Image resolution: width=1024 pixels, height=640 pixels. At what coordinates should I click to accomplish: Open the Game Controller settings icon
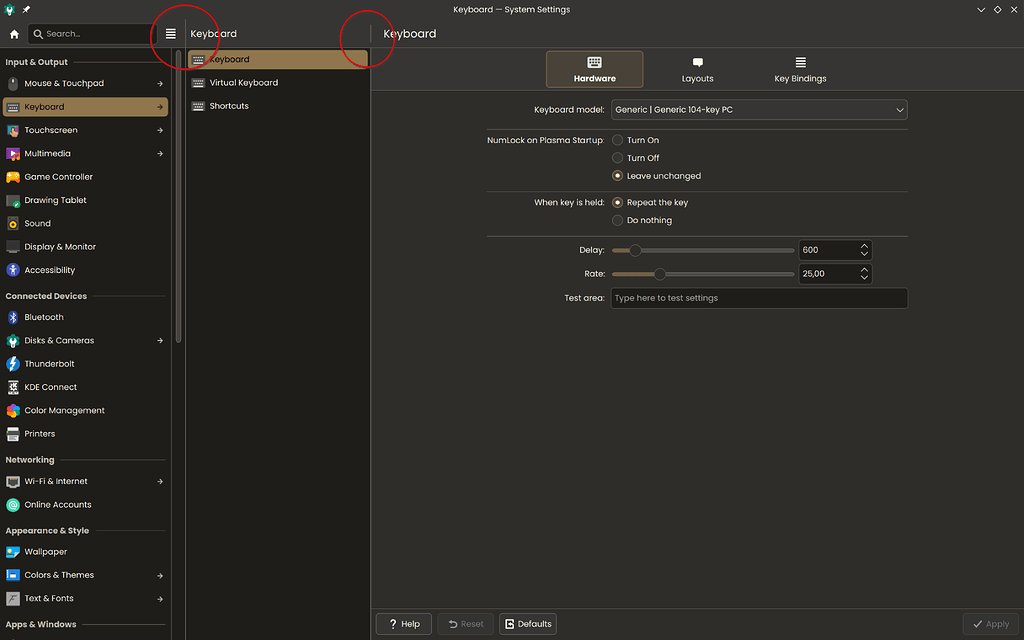(x=14, y=177)
